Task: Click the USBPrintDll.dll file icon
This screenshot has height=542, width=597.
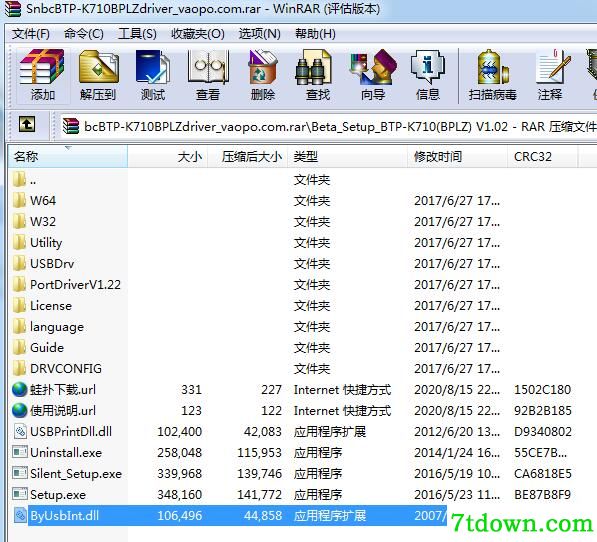Action: point(20,431)
